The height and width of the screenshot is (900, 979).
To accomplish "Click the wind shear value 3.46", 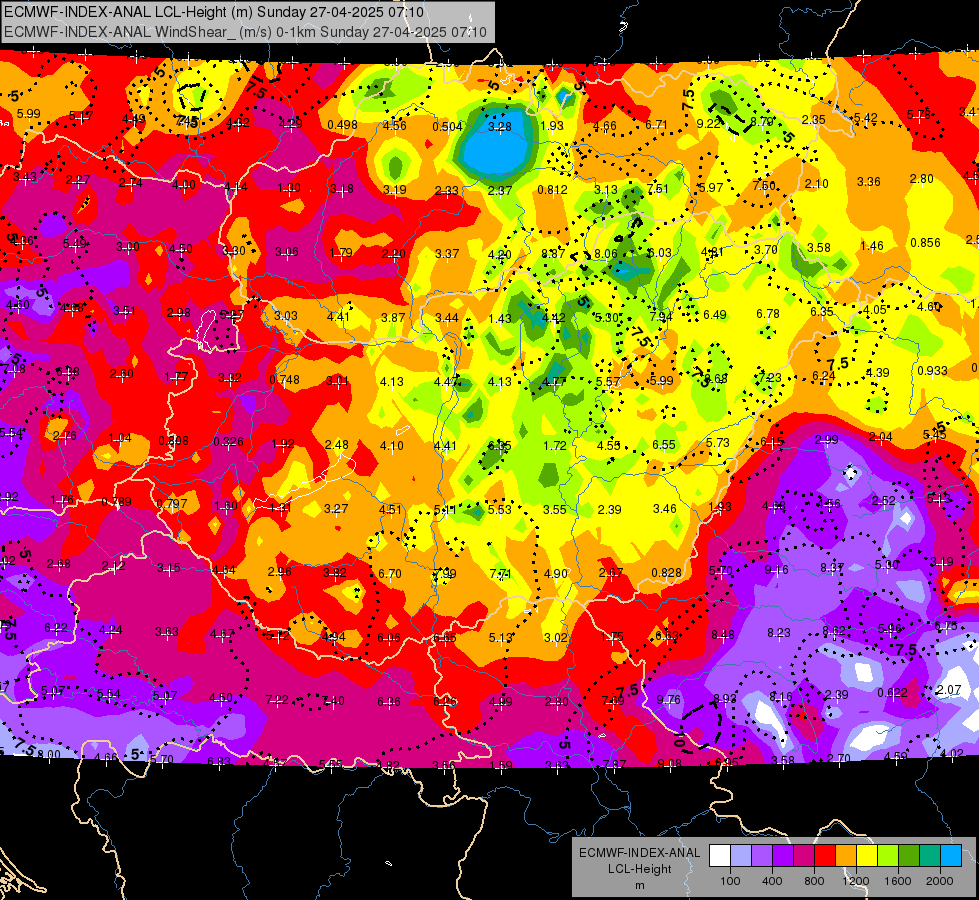I will (x=664, y=508).
